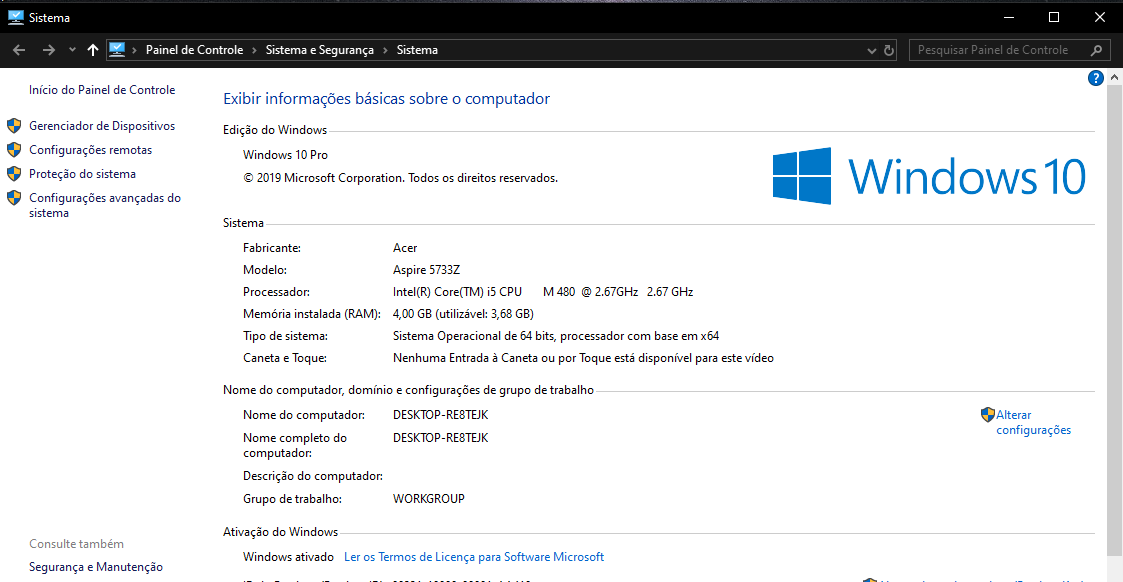Viewport: 1123px width, 582px height.
Task: Open Alterar configurações link
Action: click(1033, 422)
